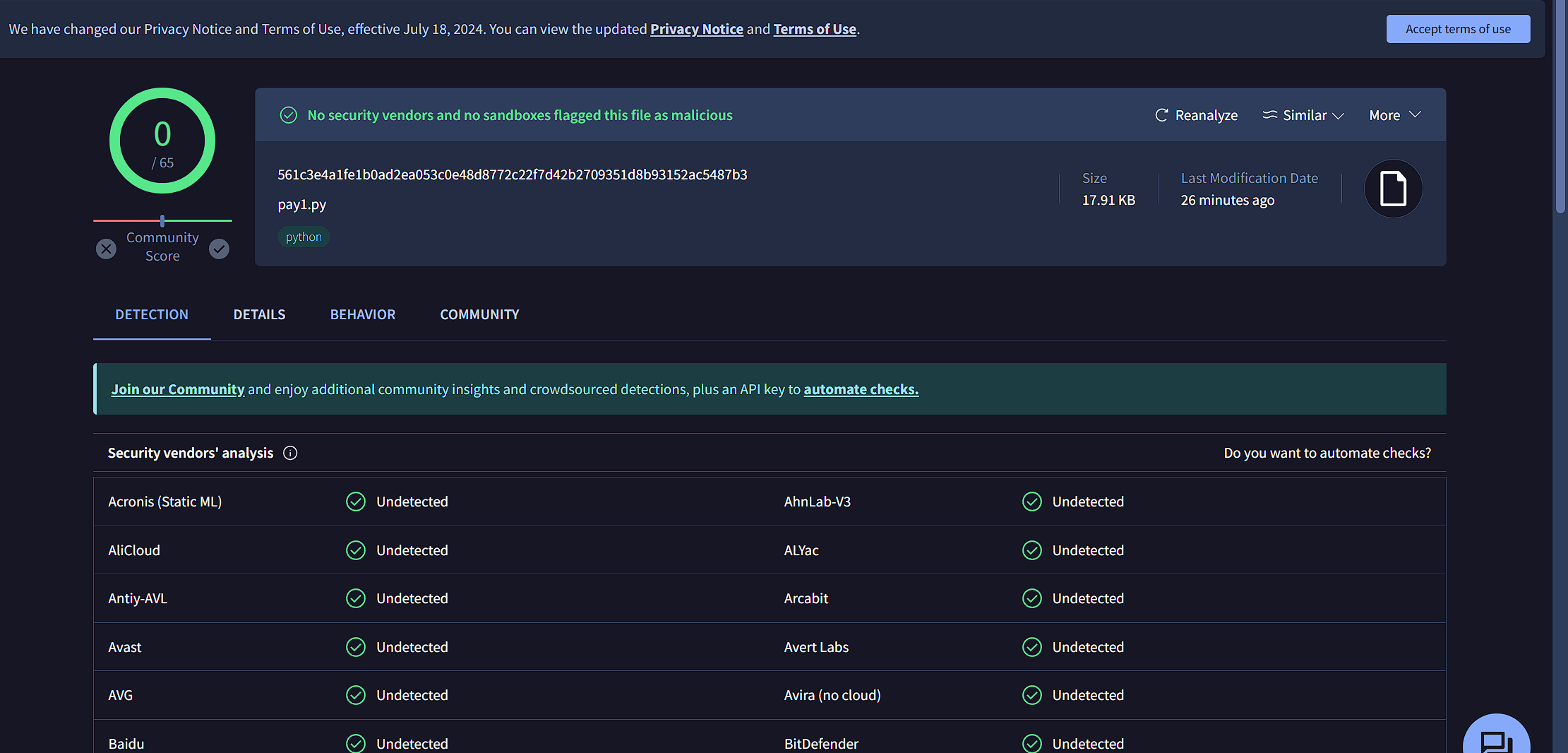Click the file type document icon

click(x=1393, y=189)
